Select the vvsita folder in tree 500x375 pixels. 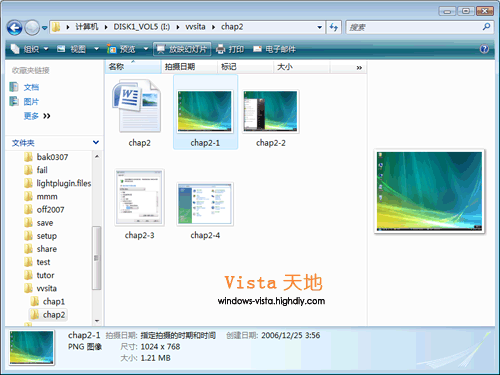pos(41,288)
